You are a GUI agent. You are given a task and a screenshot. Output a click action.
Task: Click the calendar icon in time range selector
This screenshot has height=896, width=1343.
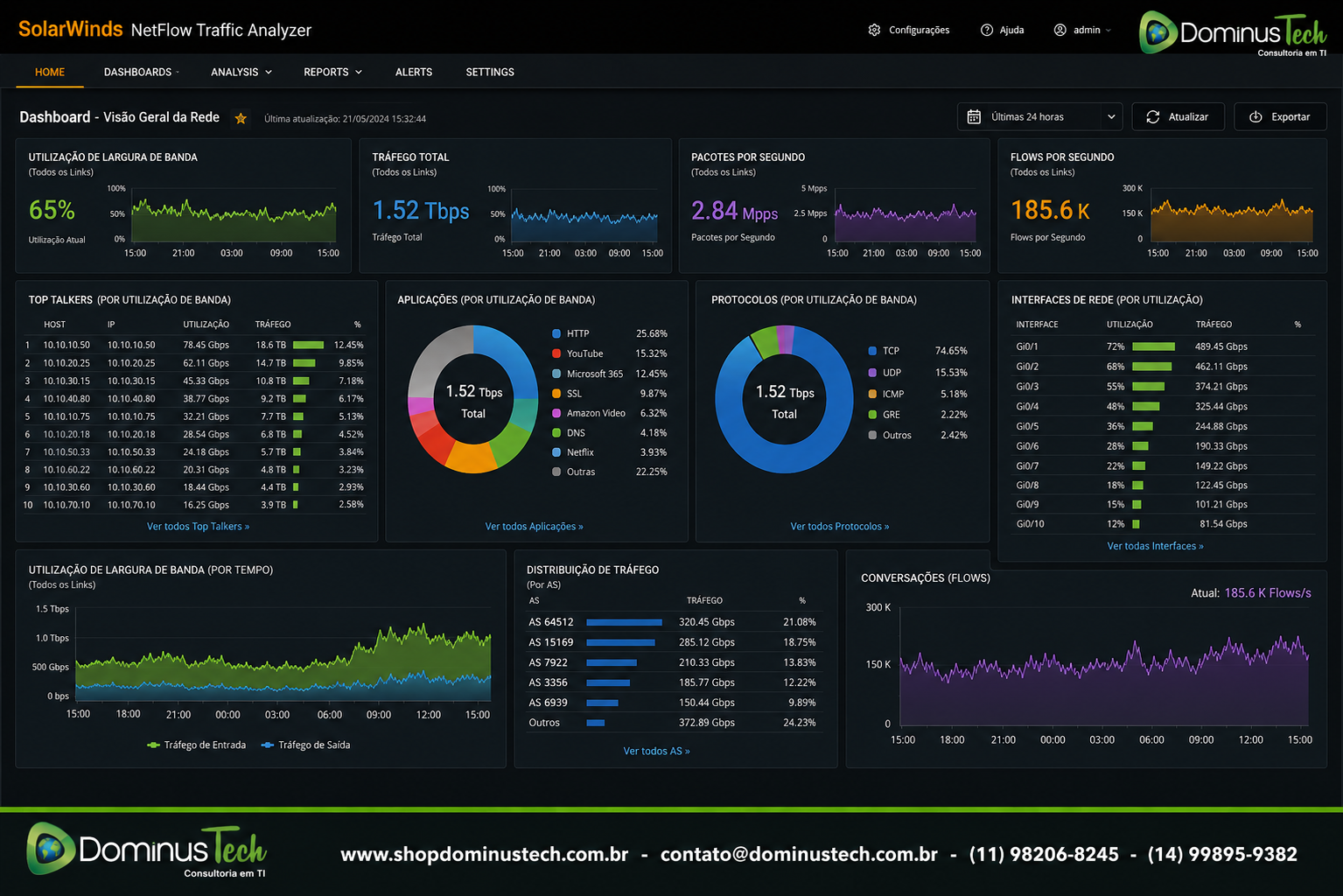click(974, 116)
